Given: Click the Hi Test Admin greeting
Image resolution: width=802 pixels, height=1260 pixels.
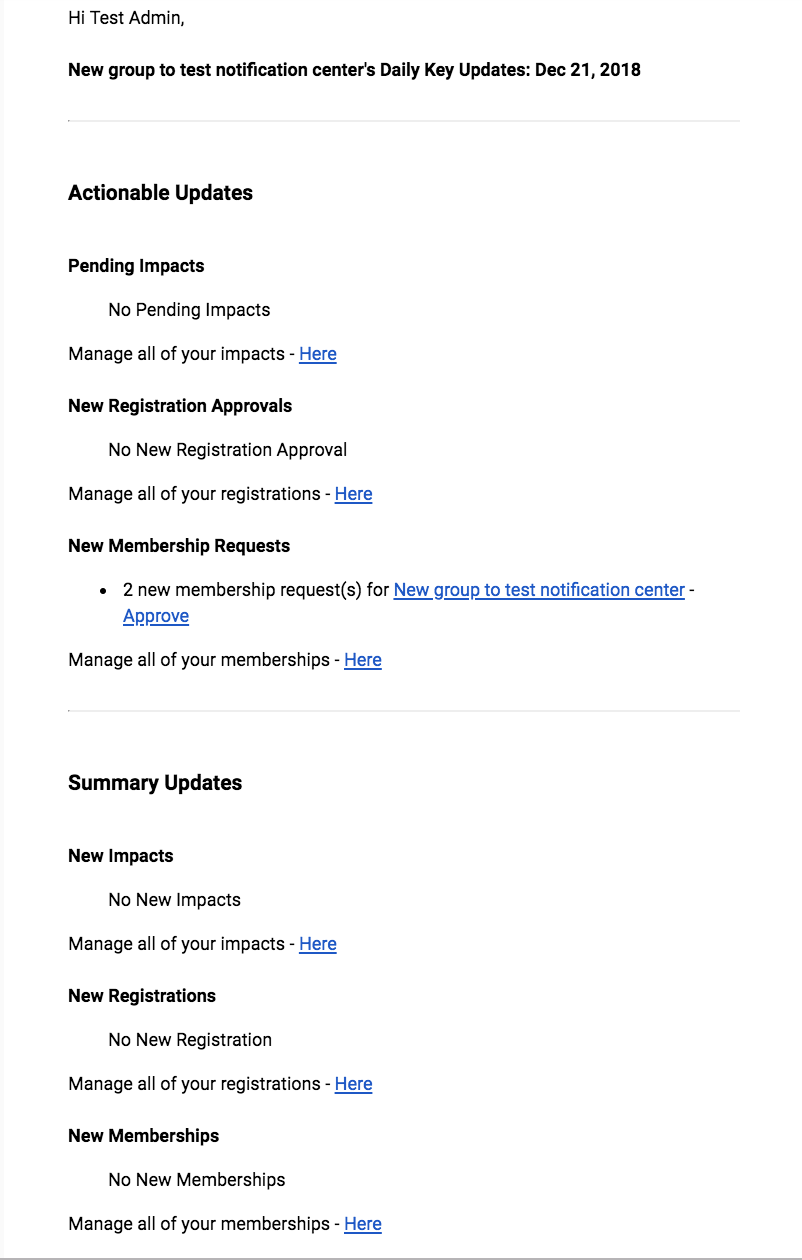Looking at the screenshot, I should [126, 18].
